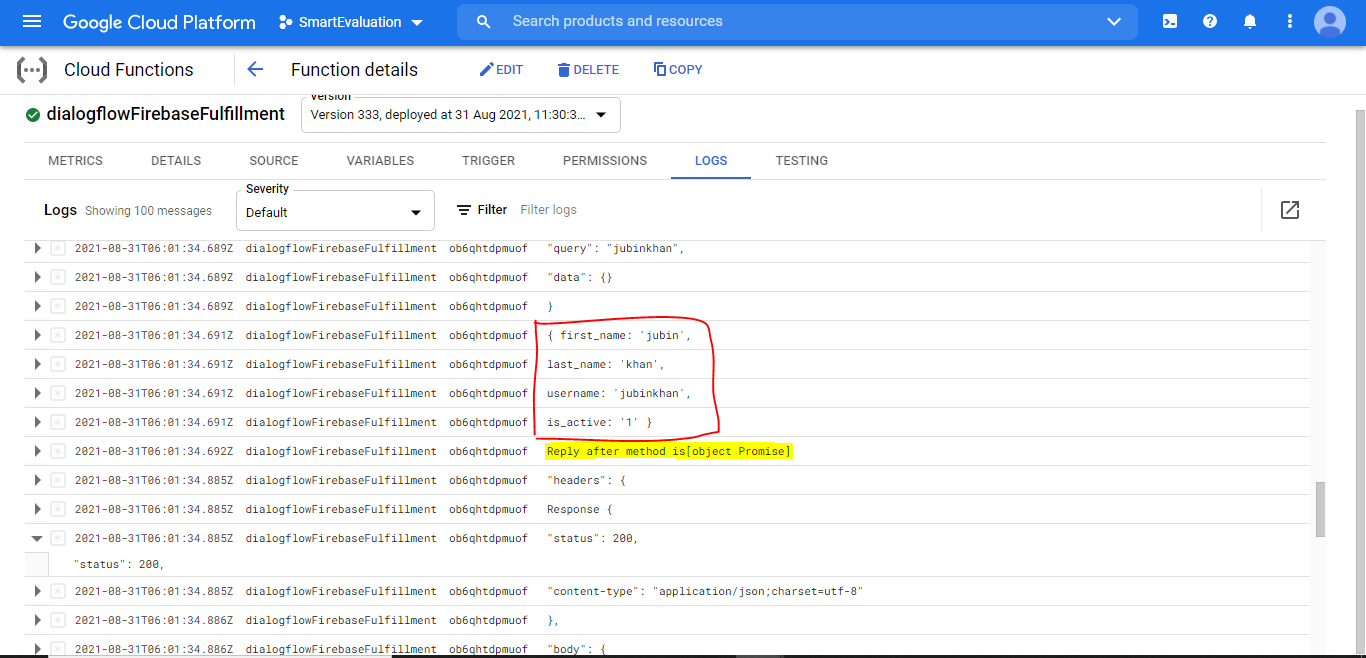
Task: Expand the log row with first_name: 'jubin'
Action: click(x=38, y=335)
